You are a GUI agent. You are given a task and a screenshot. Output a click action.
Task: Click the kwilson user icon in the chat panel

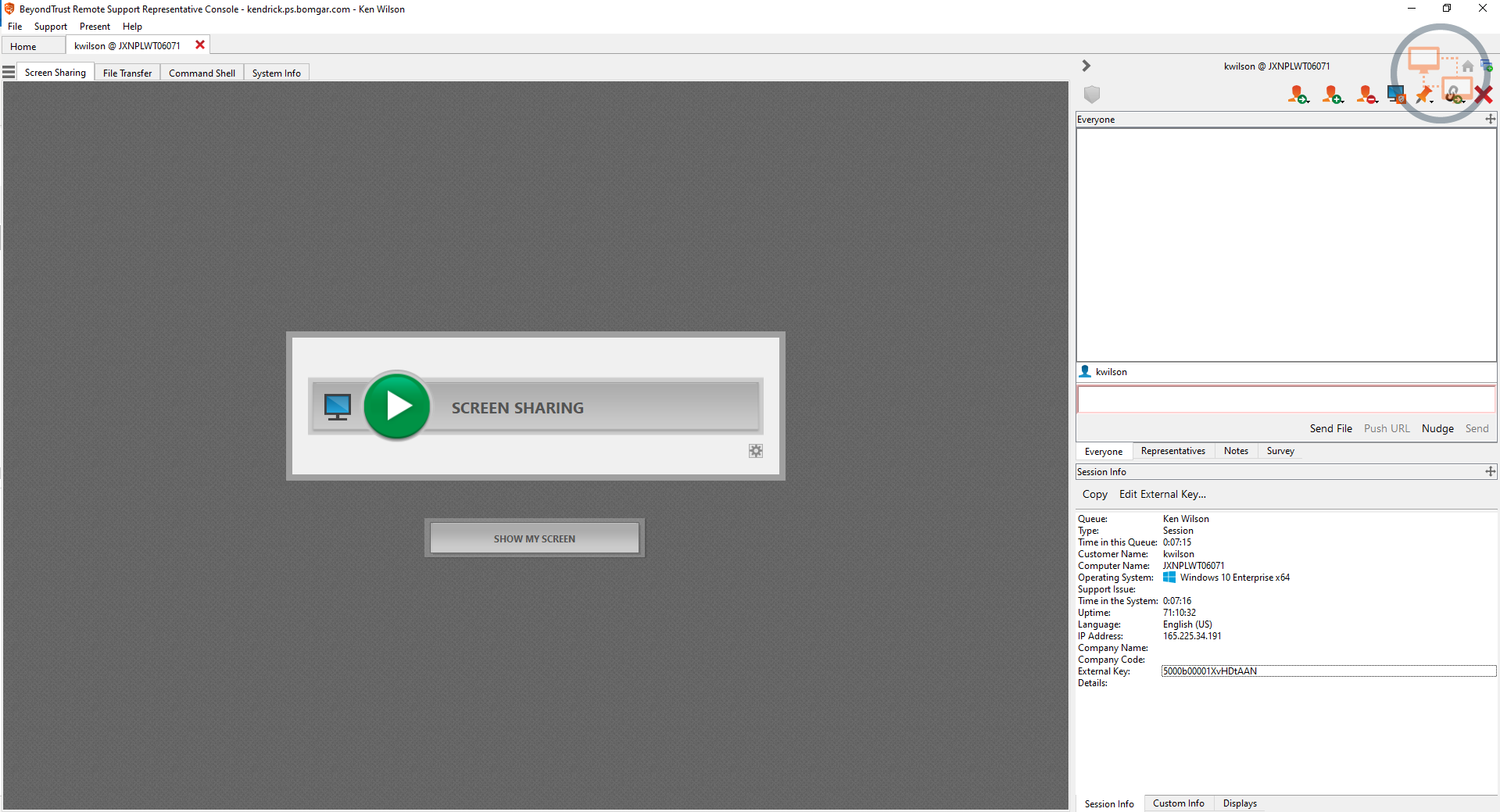(1084, 371)
